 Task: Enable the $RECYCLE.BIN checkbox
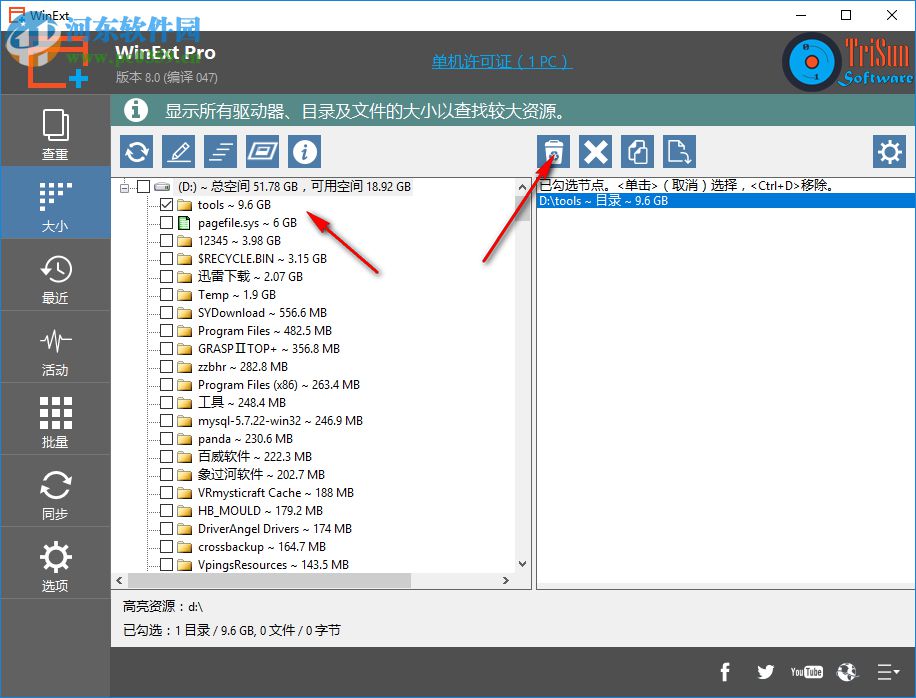coord(166,258)
